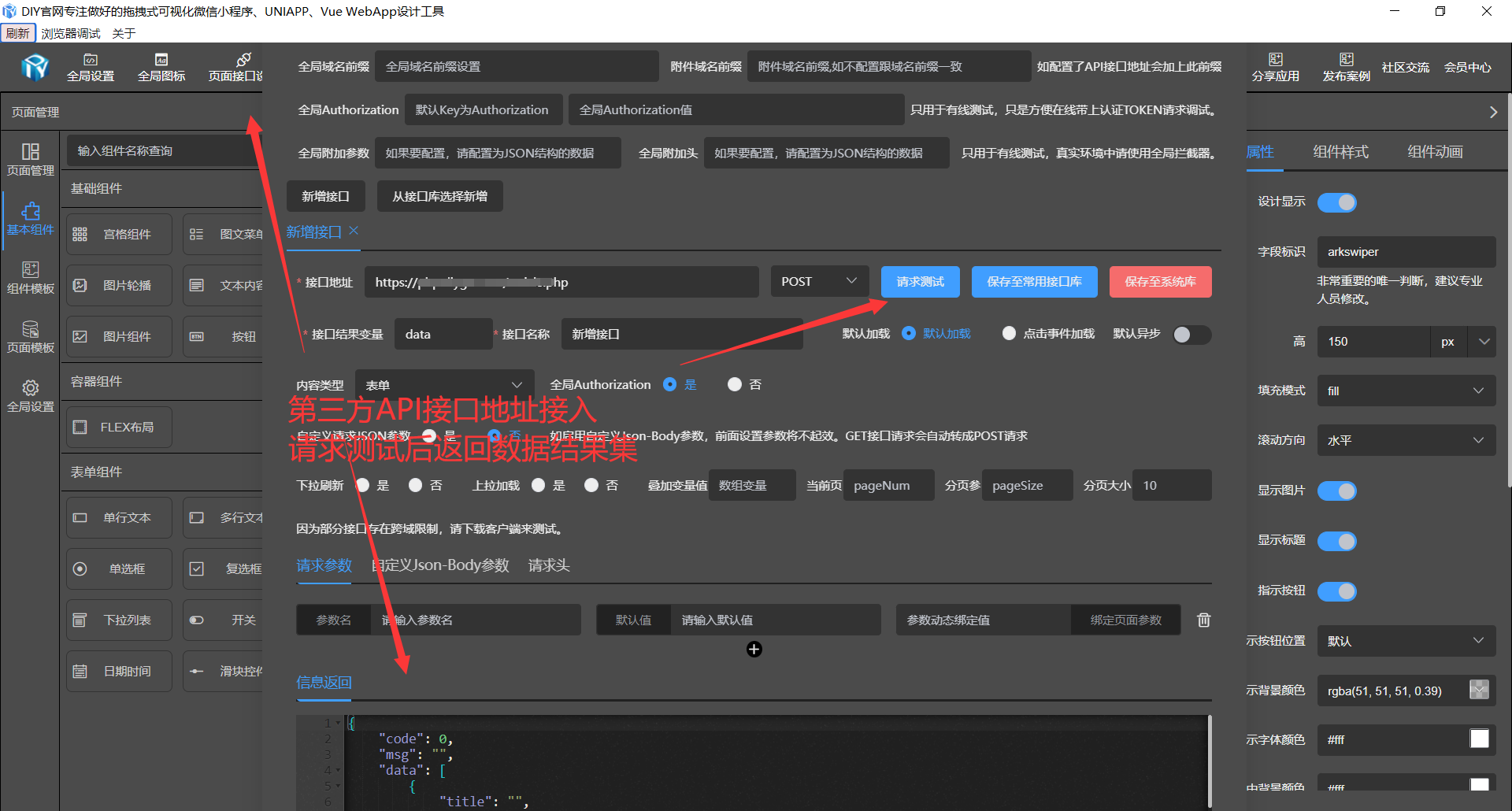
Task: Open 页面接口设置 link icon in toolbar
Action: (235, 68)
